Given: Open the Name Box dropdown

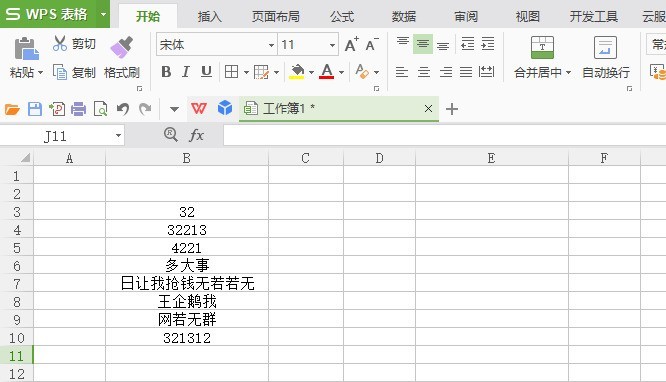Looking at the screenshot, I should (119, 136).
